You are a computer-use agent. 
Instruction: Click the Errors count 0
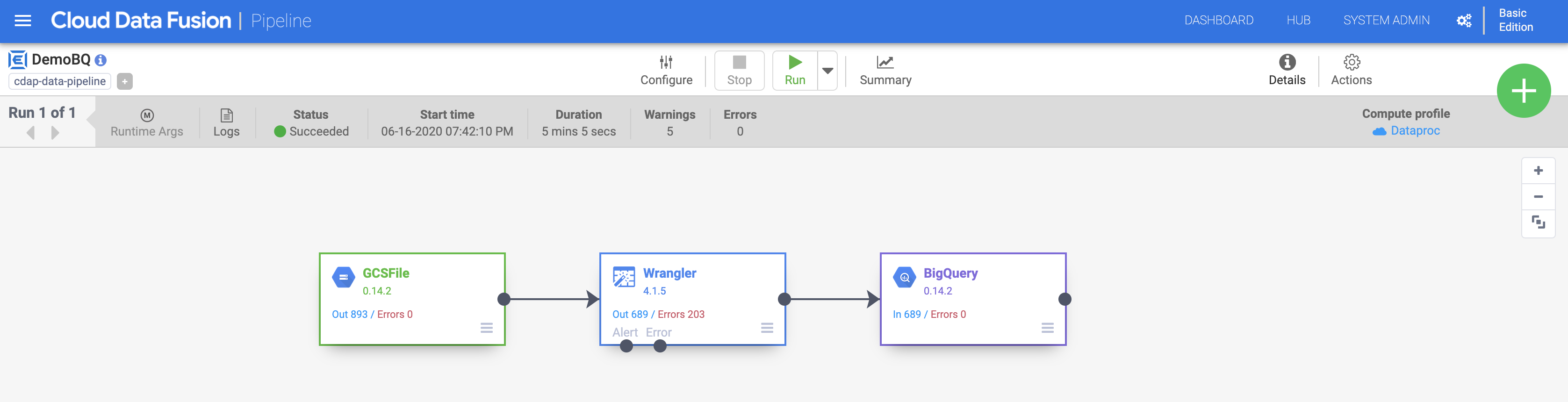[x=740, y=131]
